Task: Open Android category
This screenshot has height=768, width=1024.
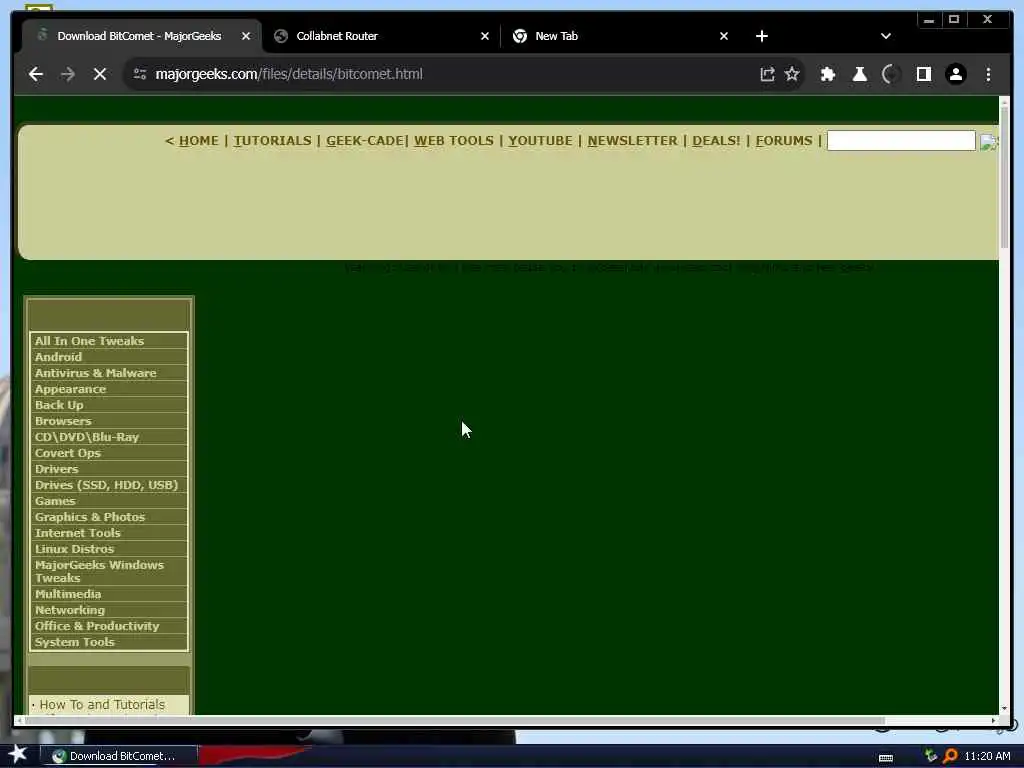Action: pyautogui.click(x=58, y=357)
